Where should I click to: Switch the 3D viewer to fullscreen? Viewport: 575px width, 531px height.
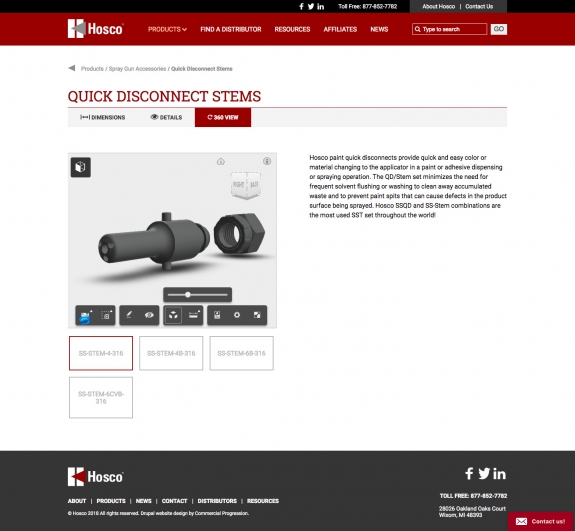coord(257,315)
